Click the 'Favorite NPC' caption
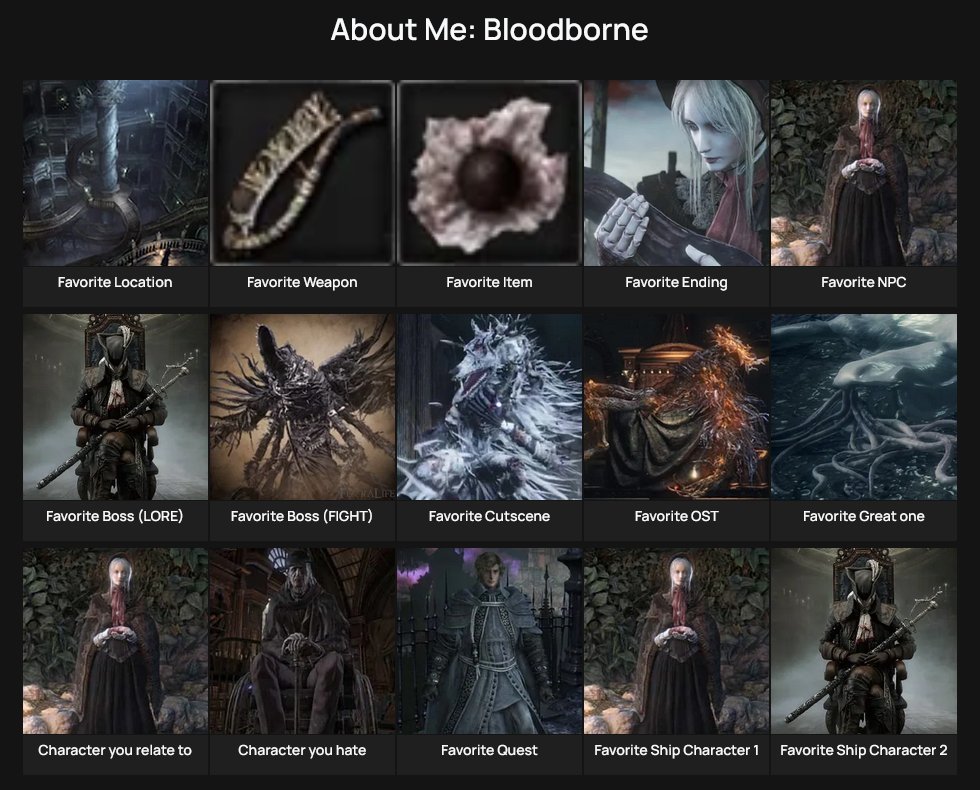The image size is (980, 790). click(x=864, y=282)
